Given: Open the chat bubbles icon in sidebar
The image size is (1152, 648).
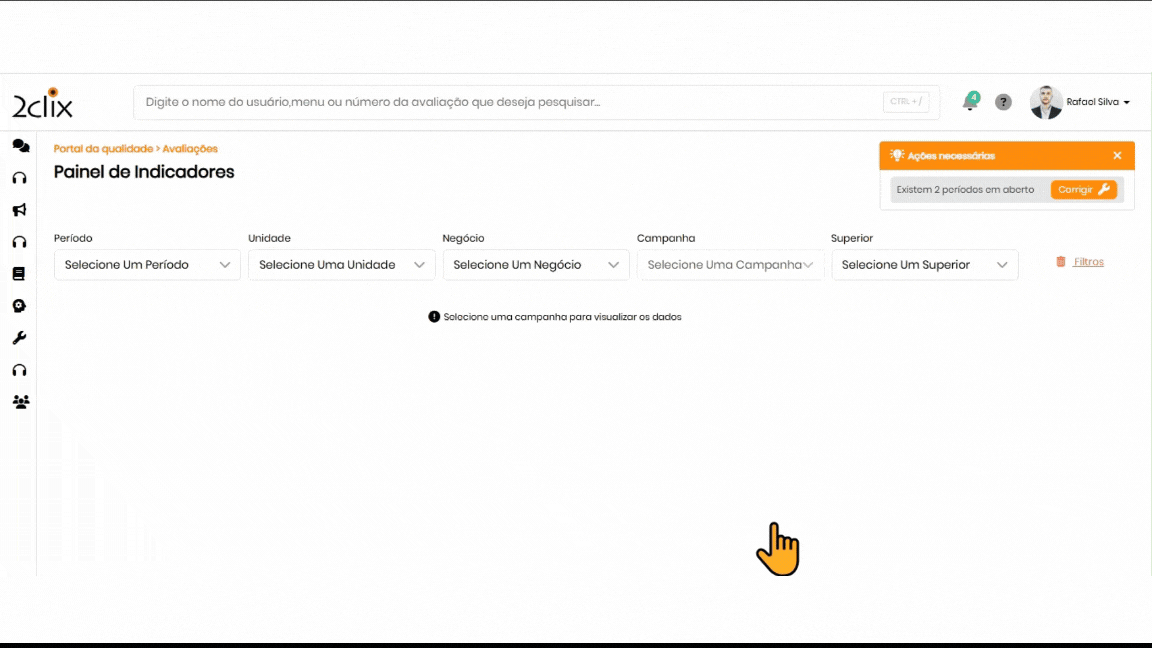Looking at the screenshot, I should 20,146.
